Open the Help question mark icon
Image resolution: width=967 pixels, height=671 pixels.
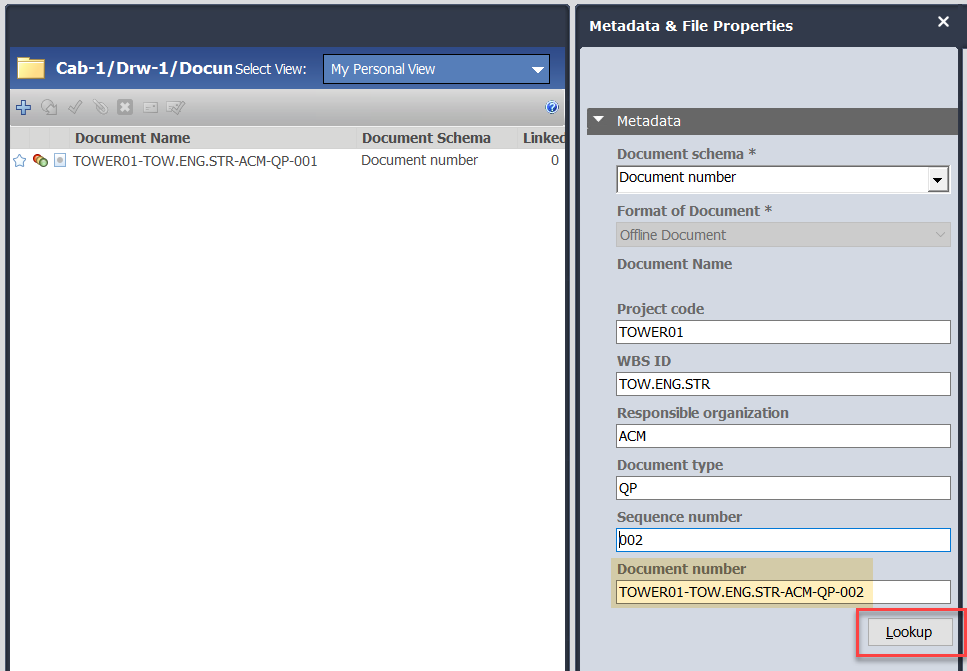552,107
